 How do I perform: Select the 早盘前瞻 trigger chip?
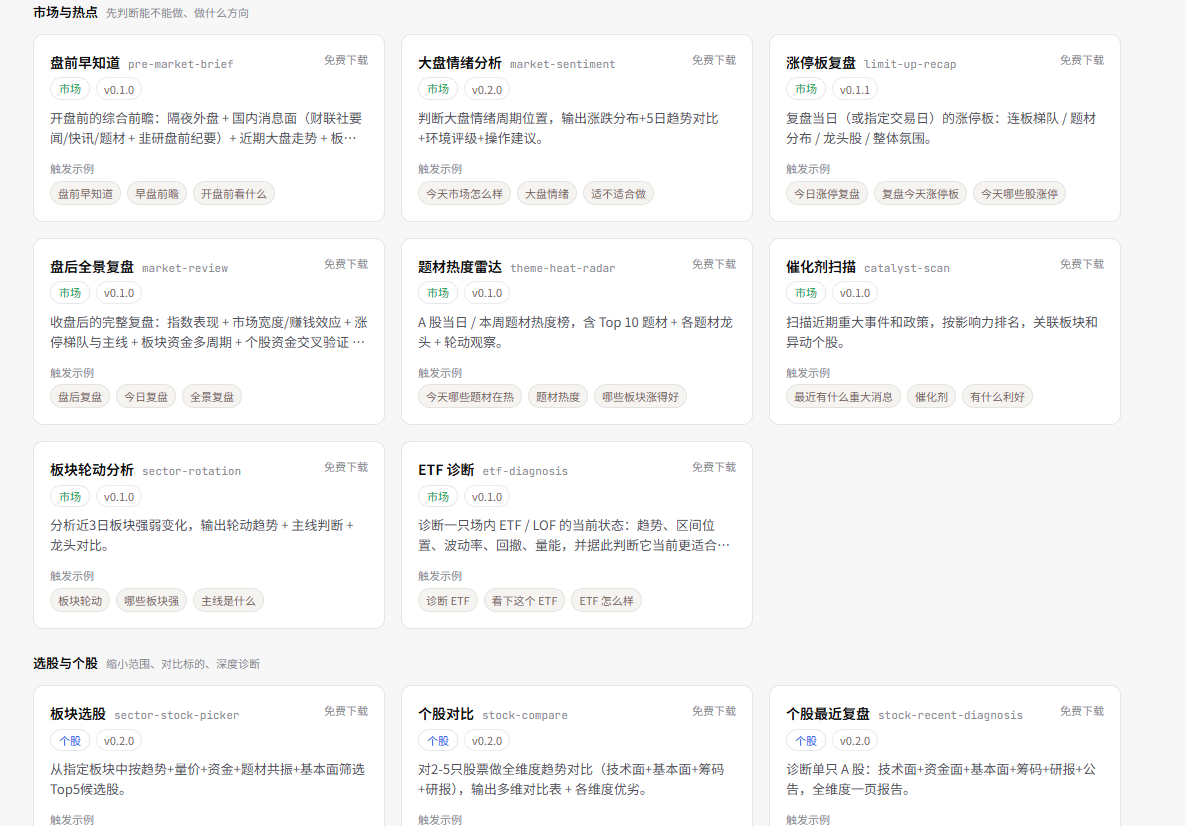pos(157,194)
